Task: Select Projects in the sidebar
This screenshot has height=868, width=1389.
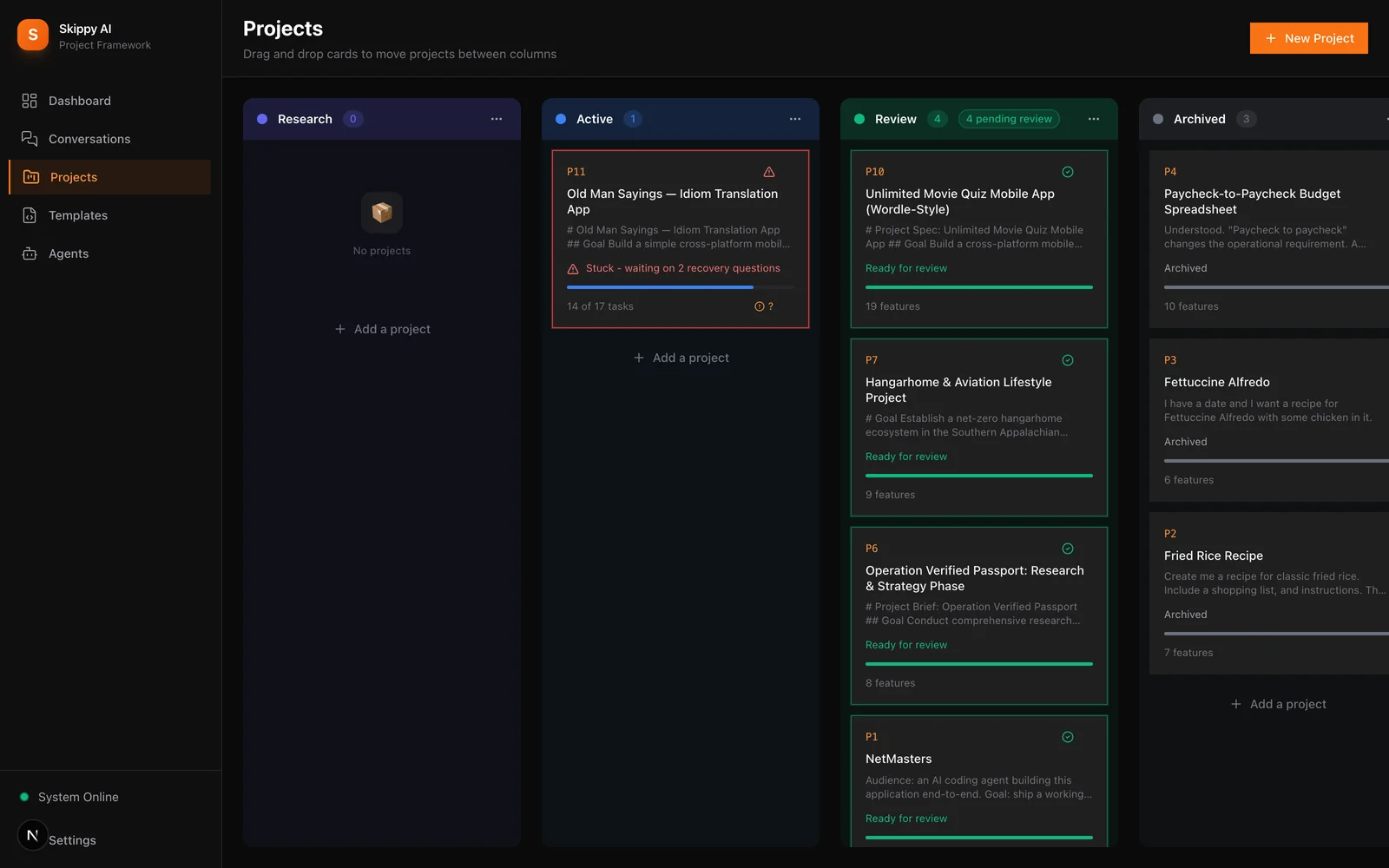Action: point(109,177)
